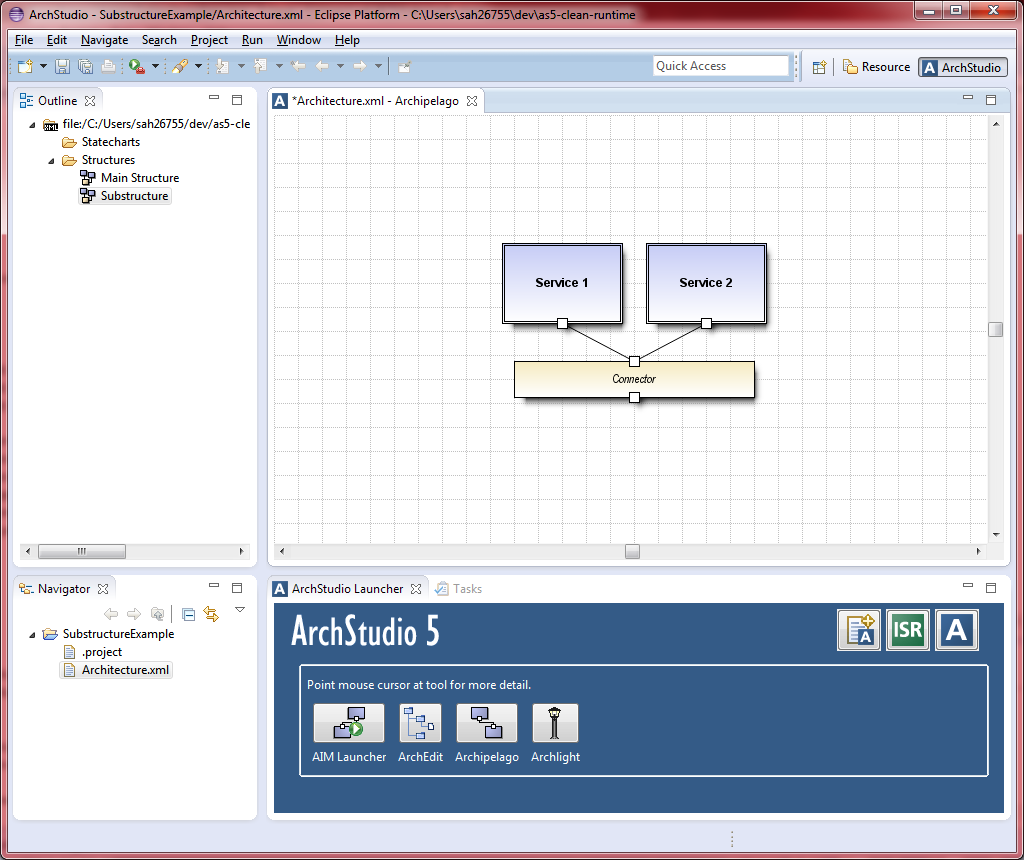Toggle Link with Editor in Navigator
The image size is (1024, 860).
click(211, 614)
